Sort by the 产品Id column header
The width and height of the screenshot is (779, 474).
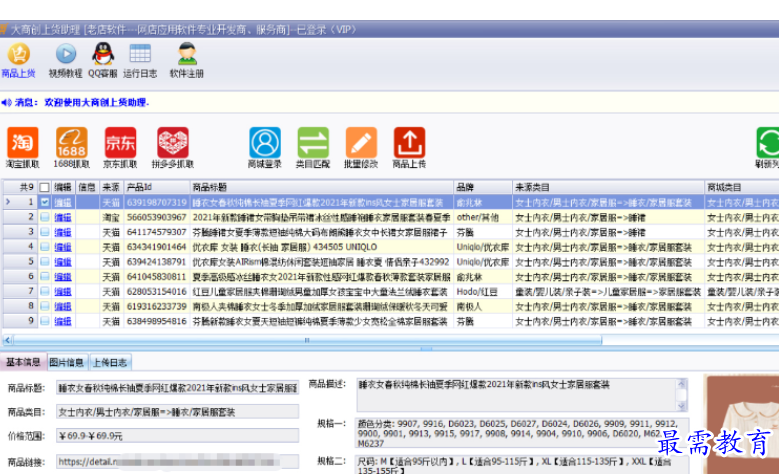click(156, 187)
